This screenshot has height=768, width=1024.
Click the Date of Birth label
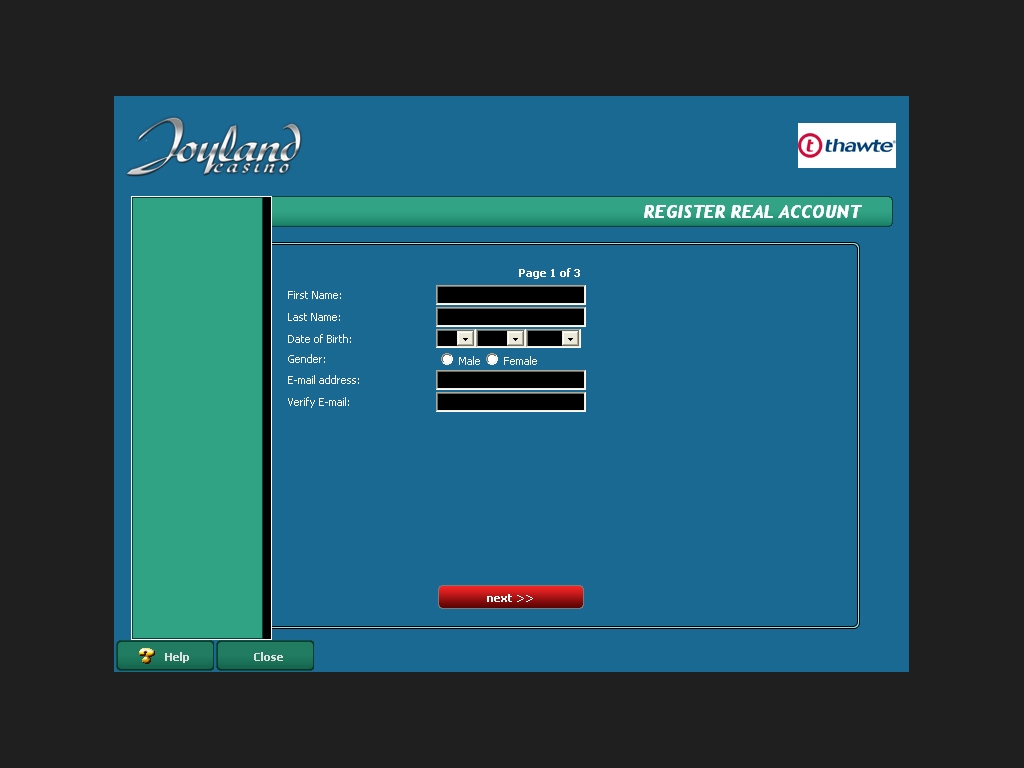[x=319, y=339]
